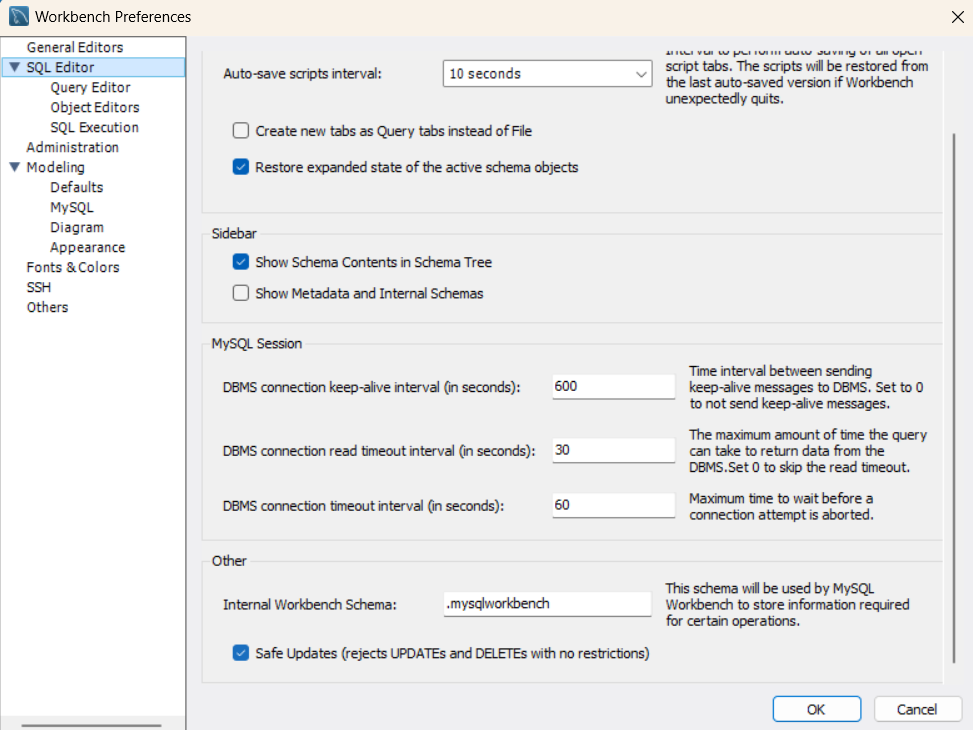Close the Workbench Preferences window

[957, 17]
